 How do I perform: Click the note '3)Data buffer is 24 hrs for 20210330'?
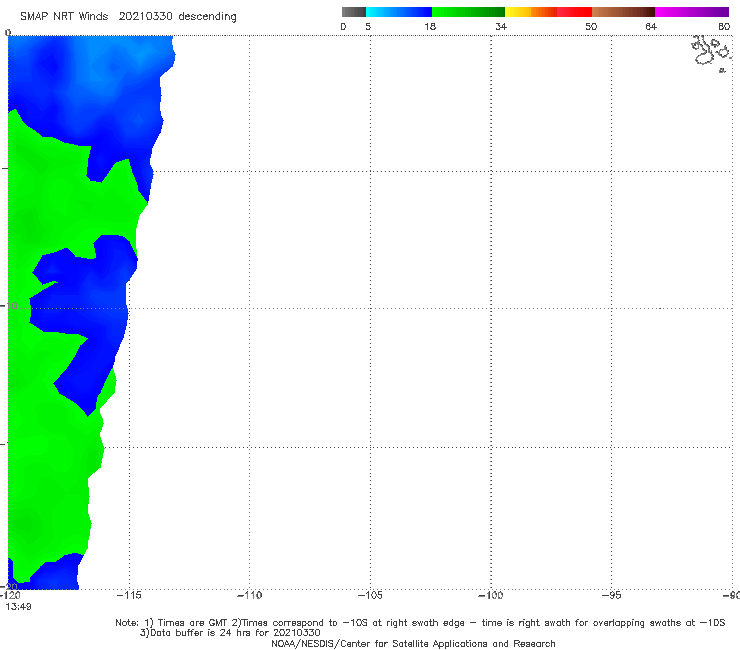pyautogui.click(x=230, y=633)
